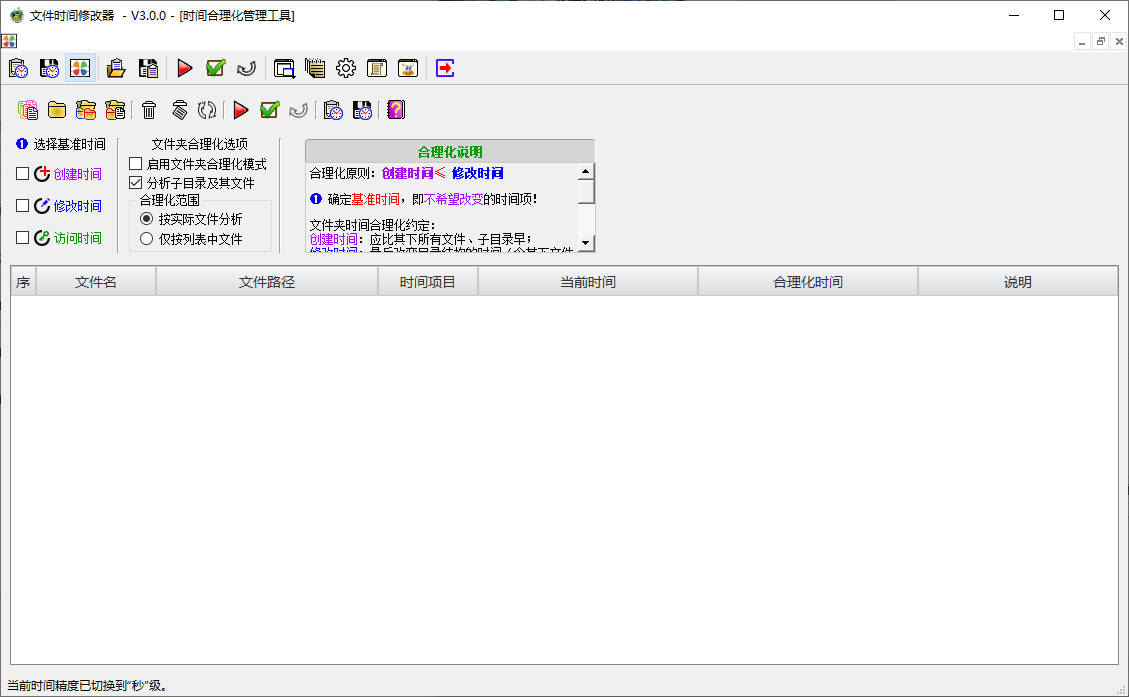Click the plain yellow folder icon
1129x697 pixels.
[x=56, y=109]
